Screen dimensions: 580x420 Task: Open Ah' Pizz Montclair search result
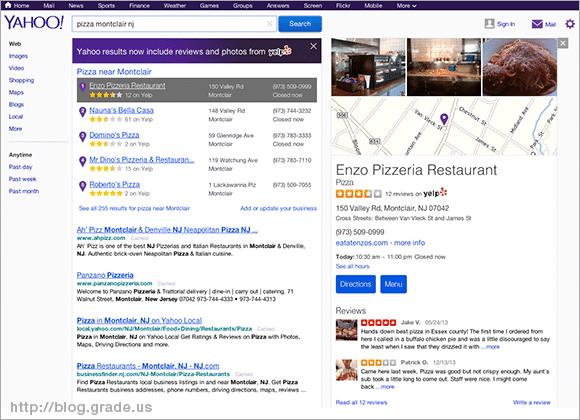click(x=167, y=230)
